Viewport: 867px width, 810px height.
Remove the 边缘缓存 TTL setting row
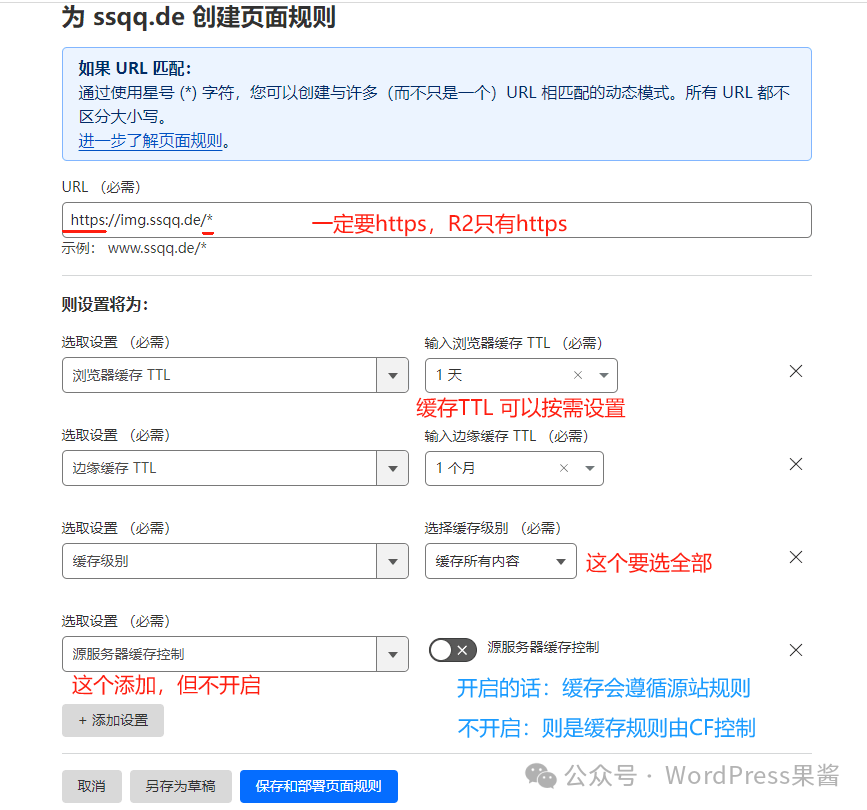coord(796,464)
